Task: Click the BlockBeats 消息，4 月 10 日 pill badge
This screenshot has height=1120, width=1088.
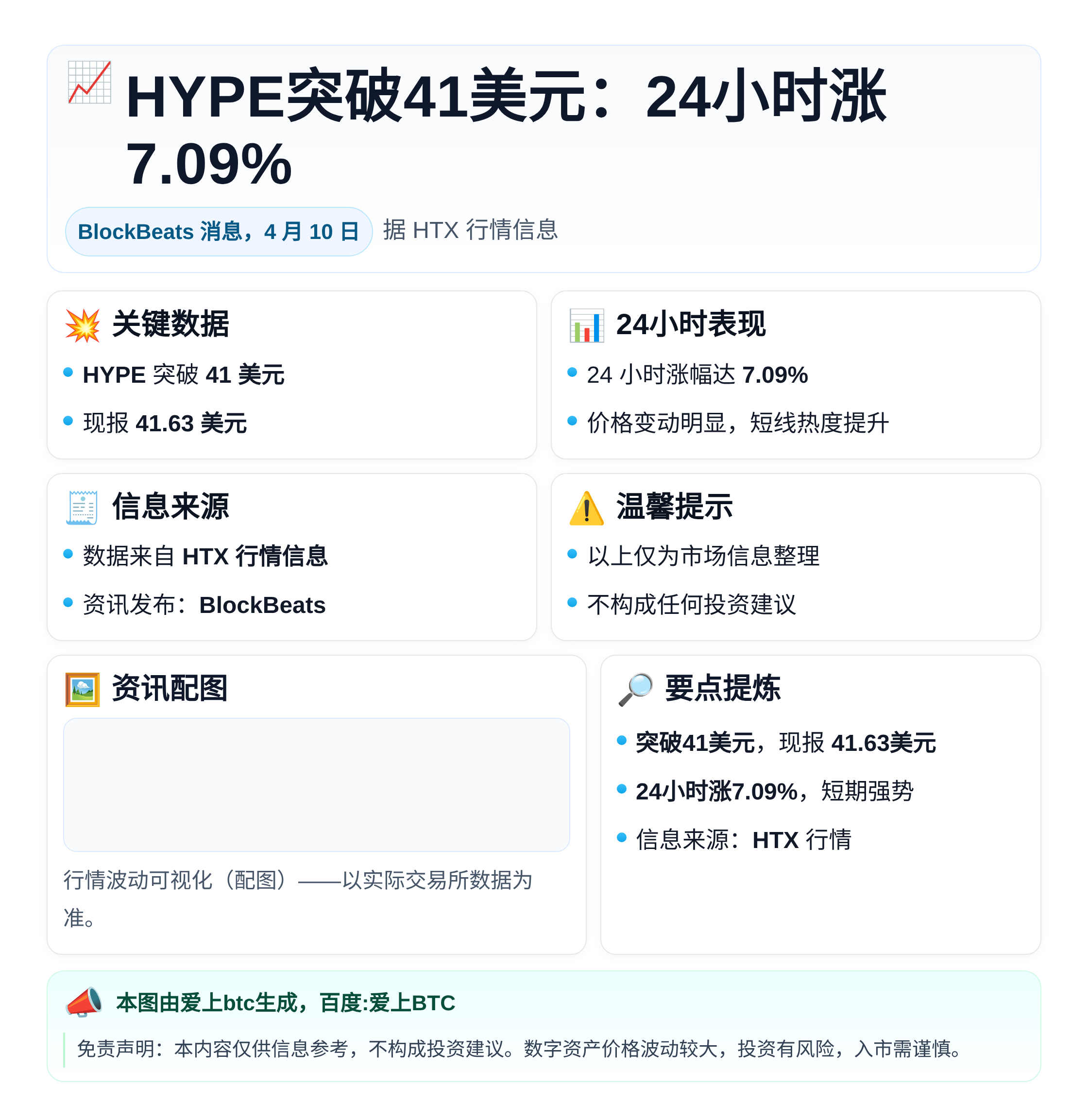Action: click(x=219, y=231)
